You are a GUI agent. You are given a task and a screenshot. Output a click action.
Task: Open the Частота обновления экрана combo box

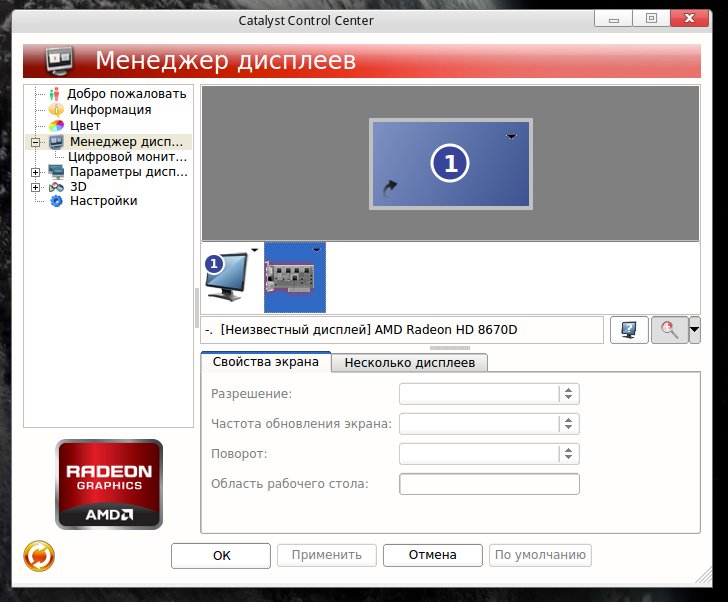pyautogui.click(x=489, y=424)
